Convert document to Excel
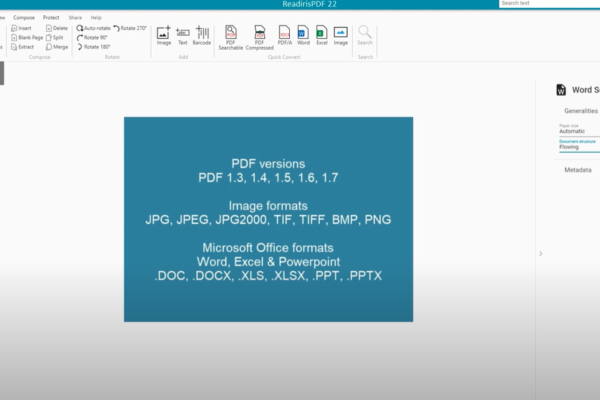 (x=321, y=36)
